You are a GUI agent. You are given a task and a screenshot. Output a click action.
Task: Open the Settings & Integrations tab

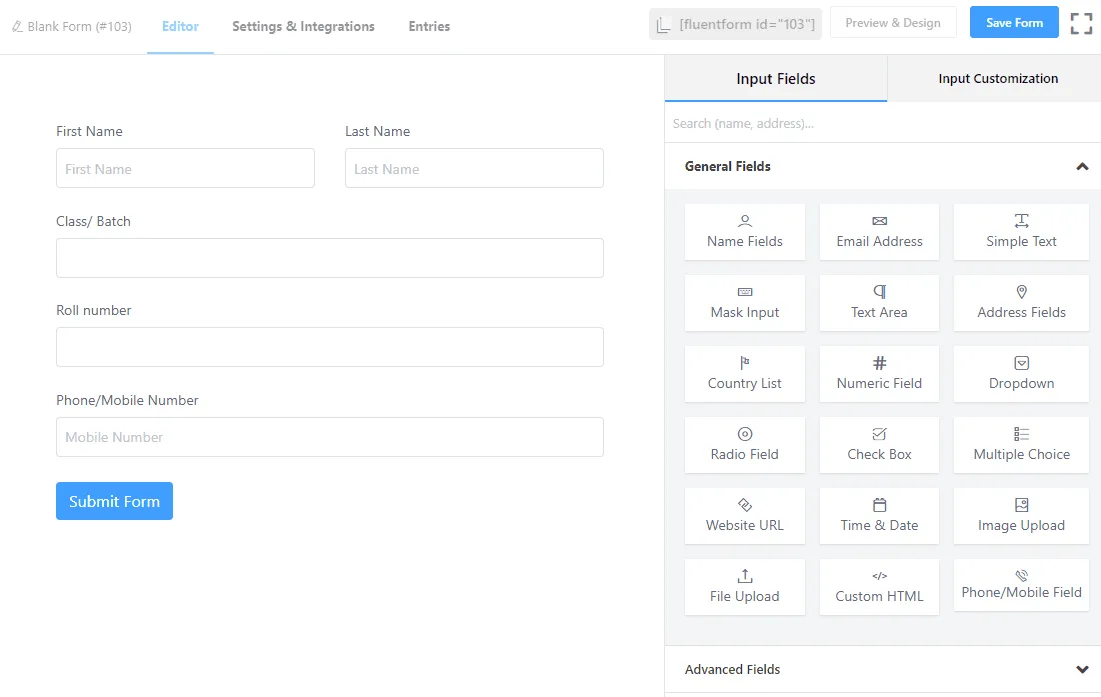[303, 27]
